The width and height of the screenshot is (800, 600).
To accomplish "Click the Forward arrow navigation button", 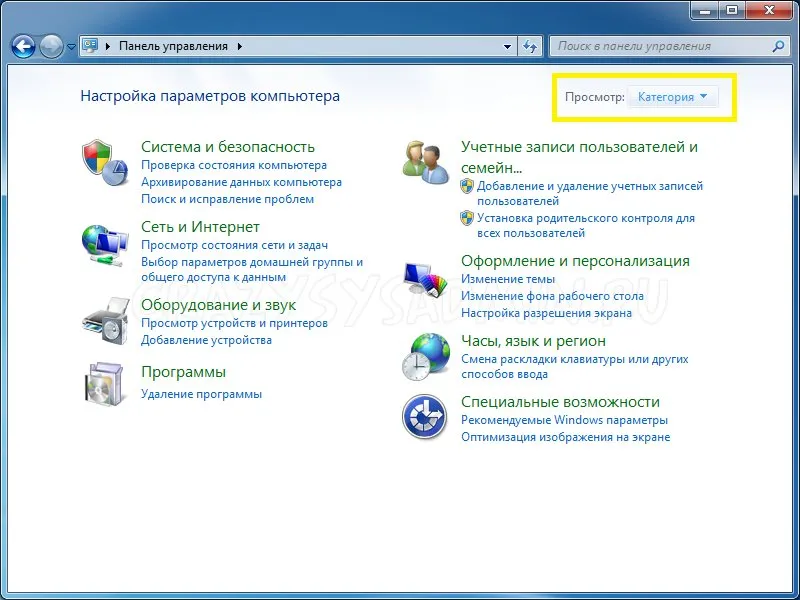I will [51, 46].
